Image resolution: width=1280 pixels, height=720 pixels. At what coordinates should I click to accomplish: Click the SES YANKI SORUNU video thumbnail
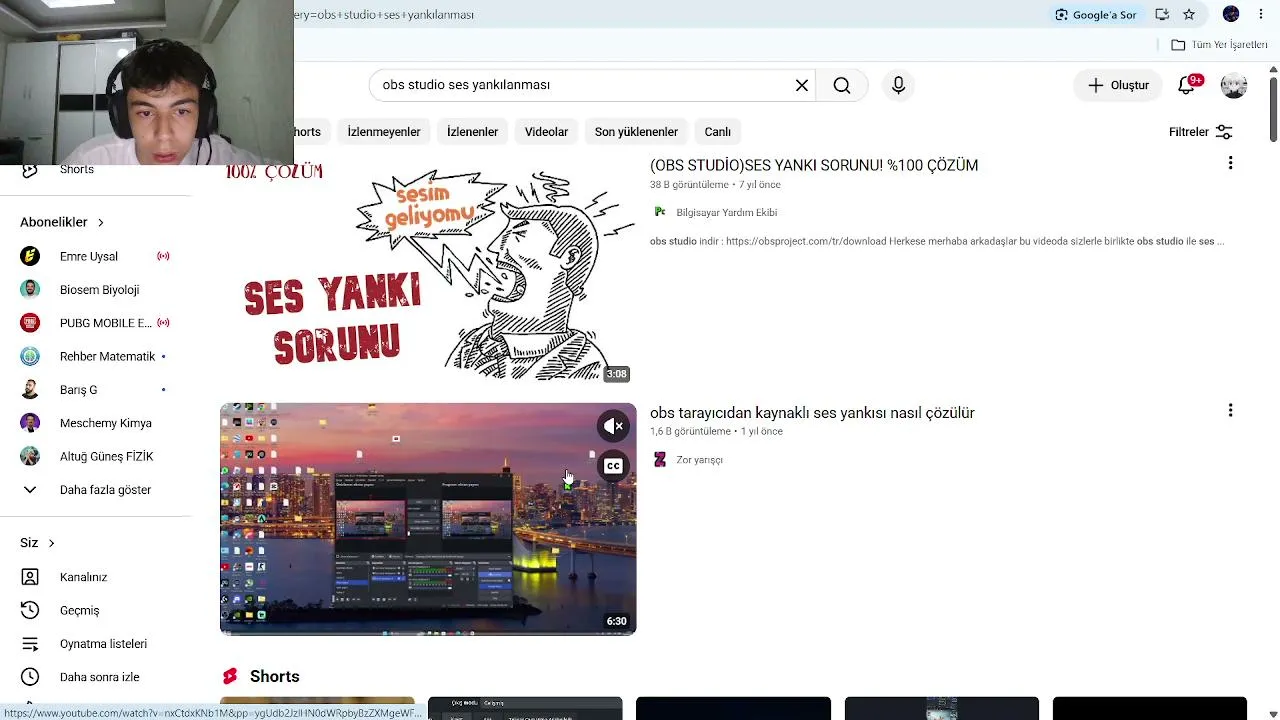pyautogui.click(x=428, y=270)
